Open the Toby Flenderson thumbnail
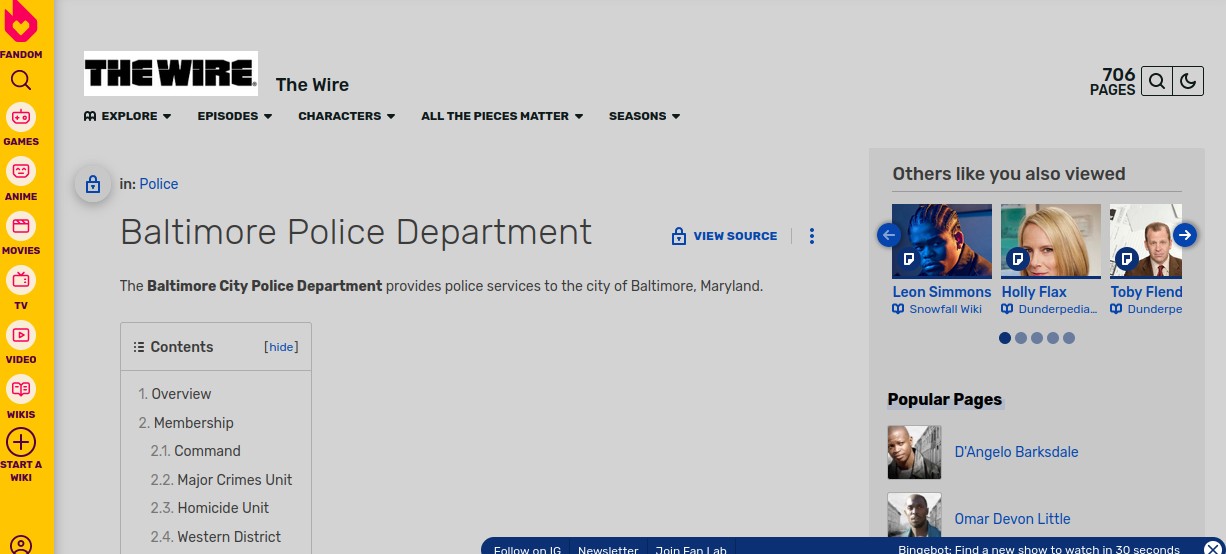 pos(1146,241)
